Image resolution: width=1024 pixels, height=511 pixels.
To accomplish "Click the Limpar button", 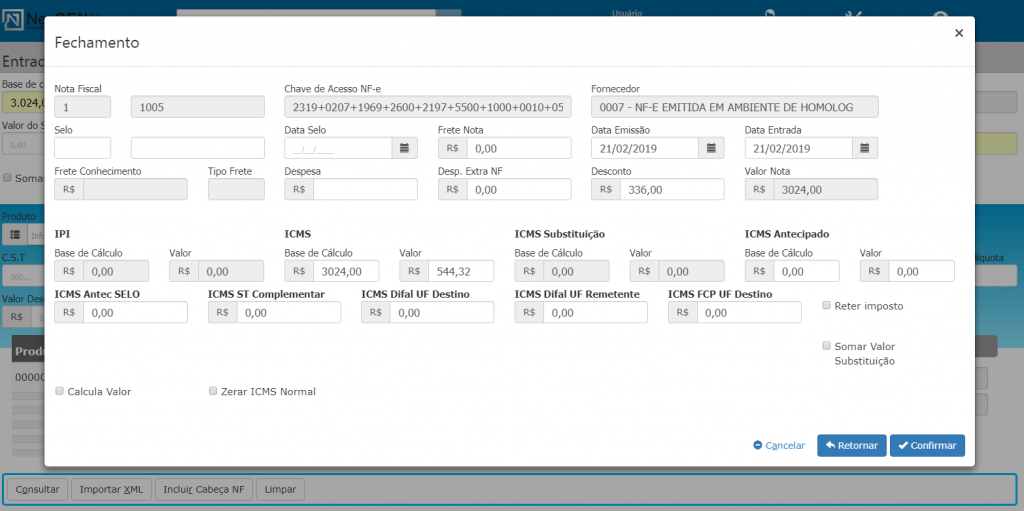I will click(x=281, y=490).
